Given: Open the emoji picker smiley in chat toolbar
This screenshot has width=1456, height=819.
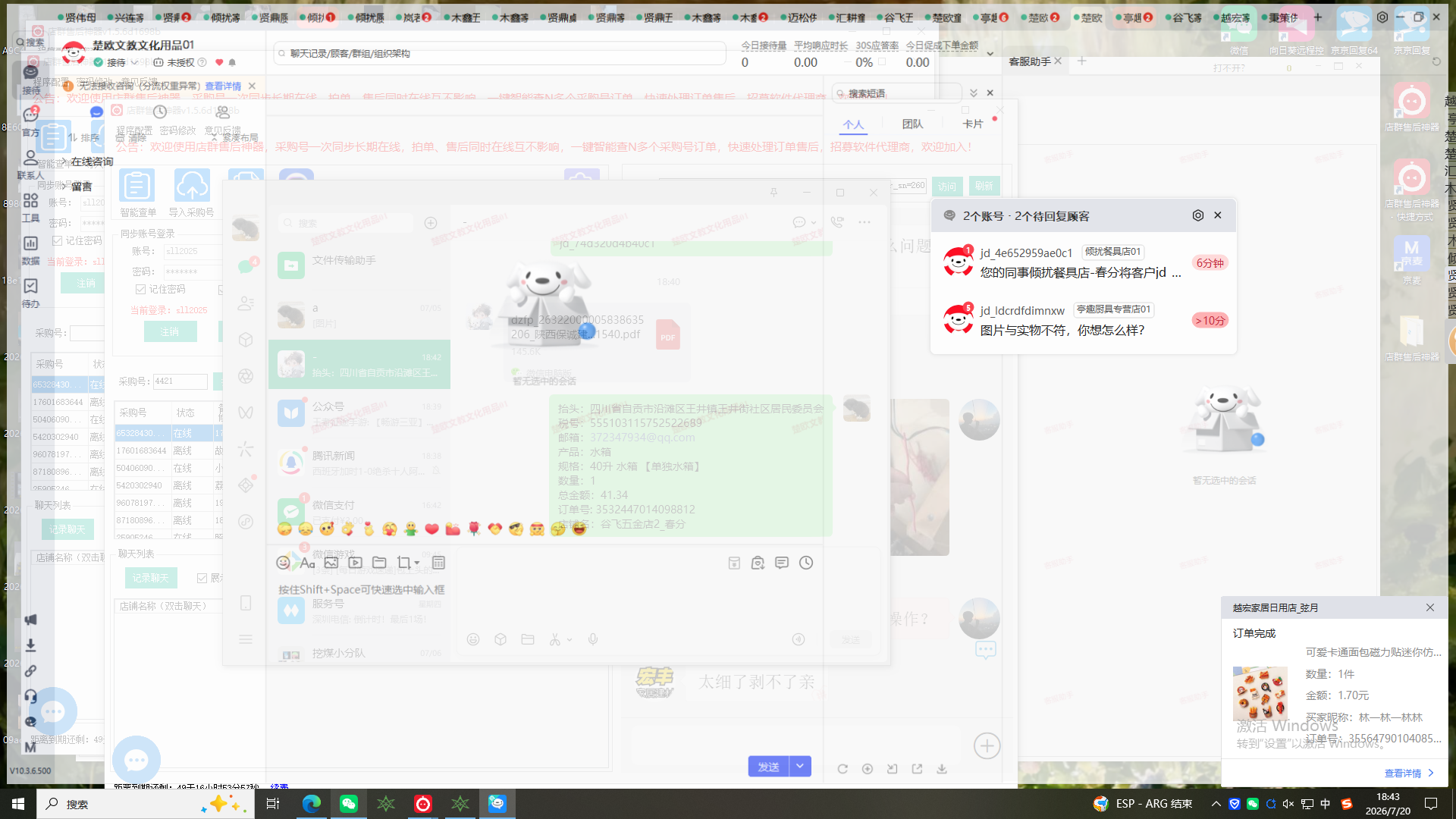Looking at the screenshot, I should tap(283, 563).
